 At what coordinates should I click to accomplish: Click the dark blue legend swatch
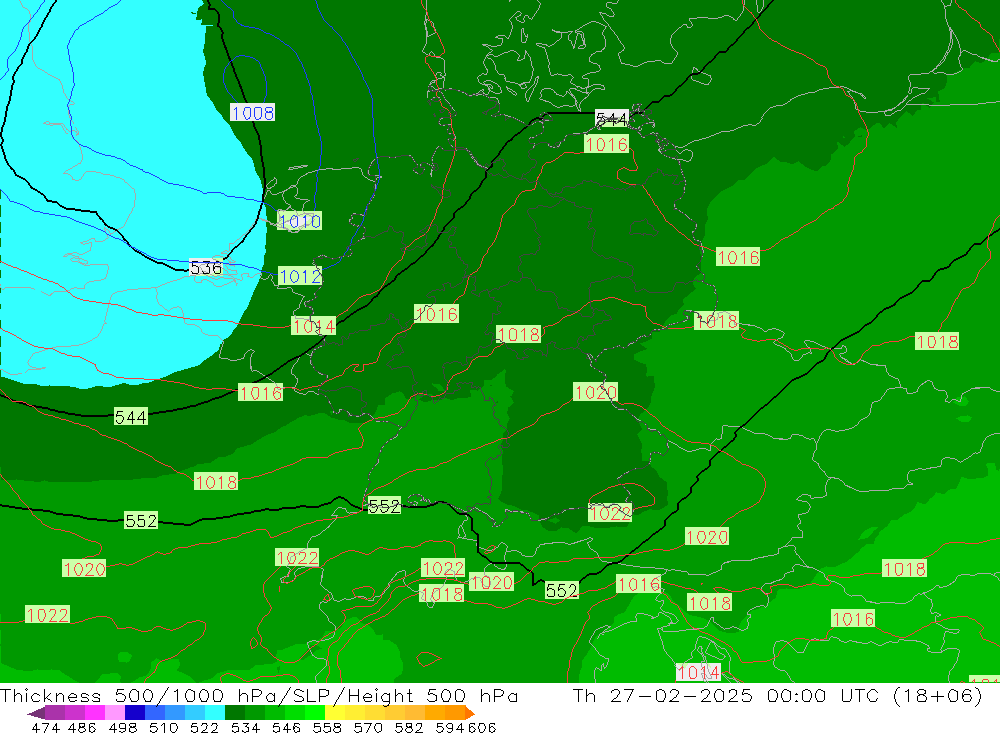[135, 713]
